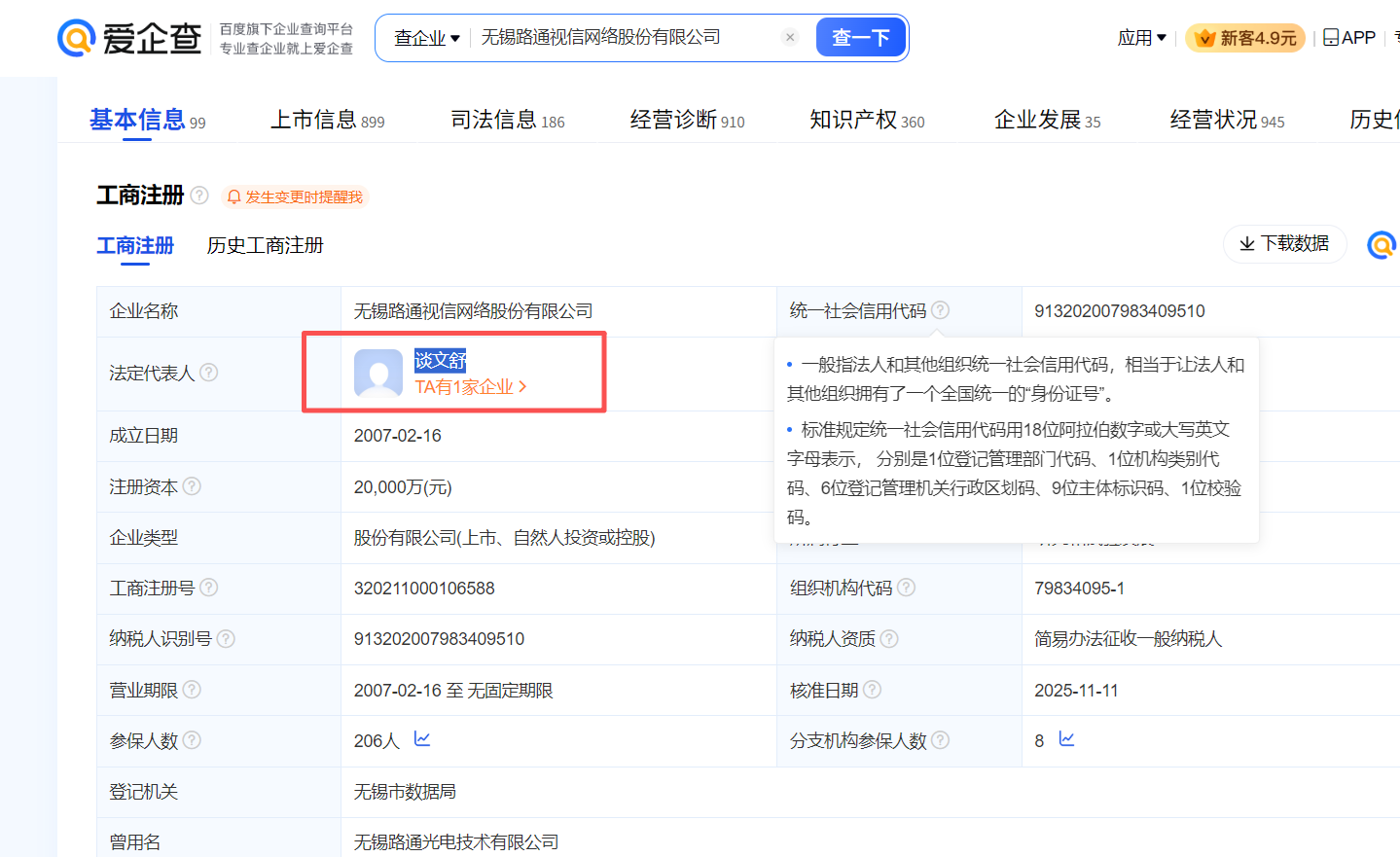Click the name 谈文舒
Image resolution: width=1400 pixels, height=857 pixels.
(441, 360)
